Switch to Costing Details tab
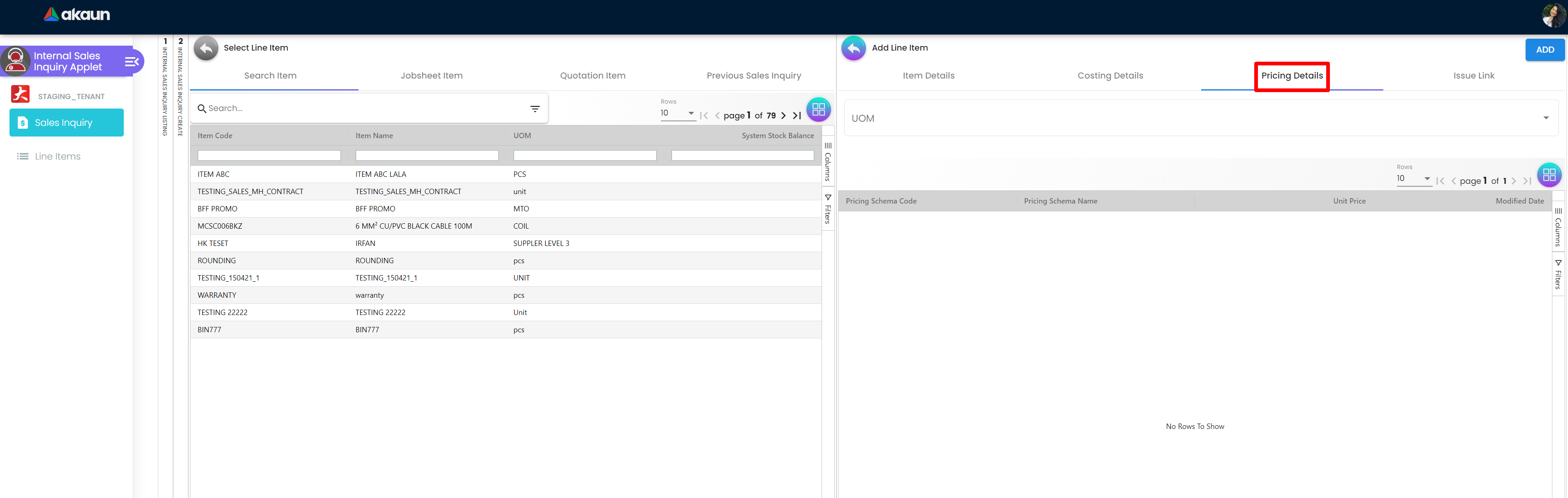 [x=1109, y=76]
